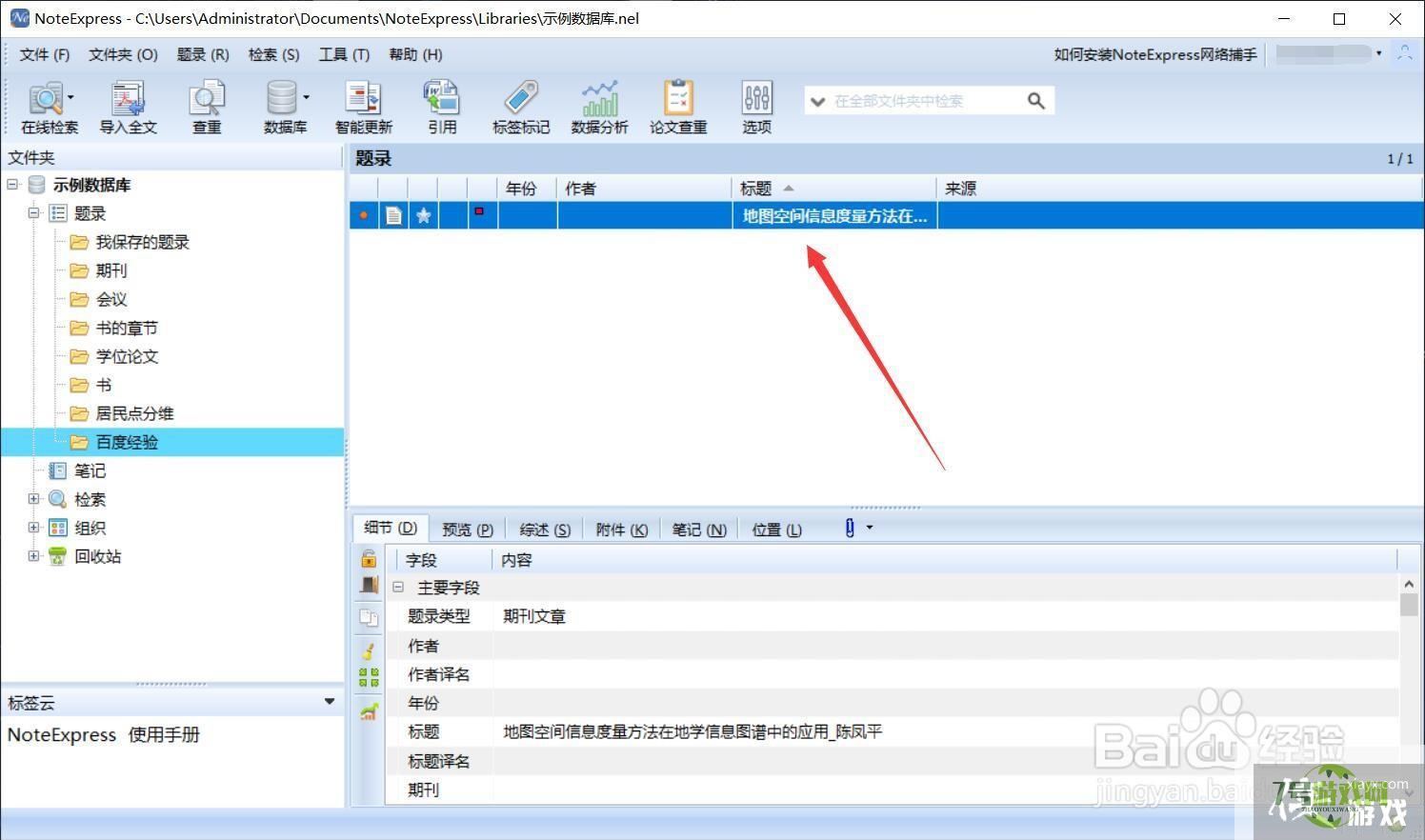1425x840 pixels.
Task: Sort records by 作者 column header
Action: pyautogui.click(x=644, y=189)
